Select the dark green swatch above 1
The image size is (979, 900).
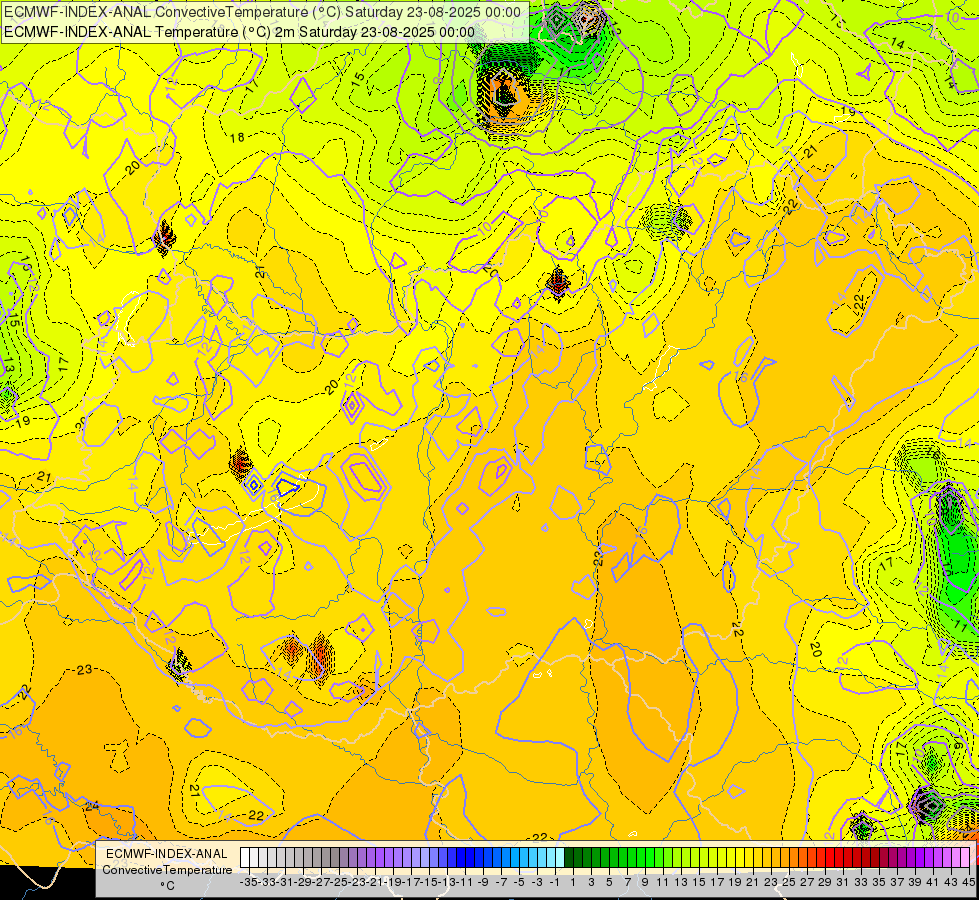pyautogui.click(x=569, y=858)
